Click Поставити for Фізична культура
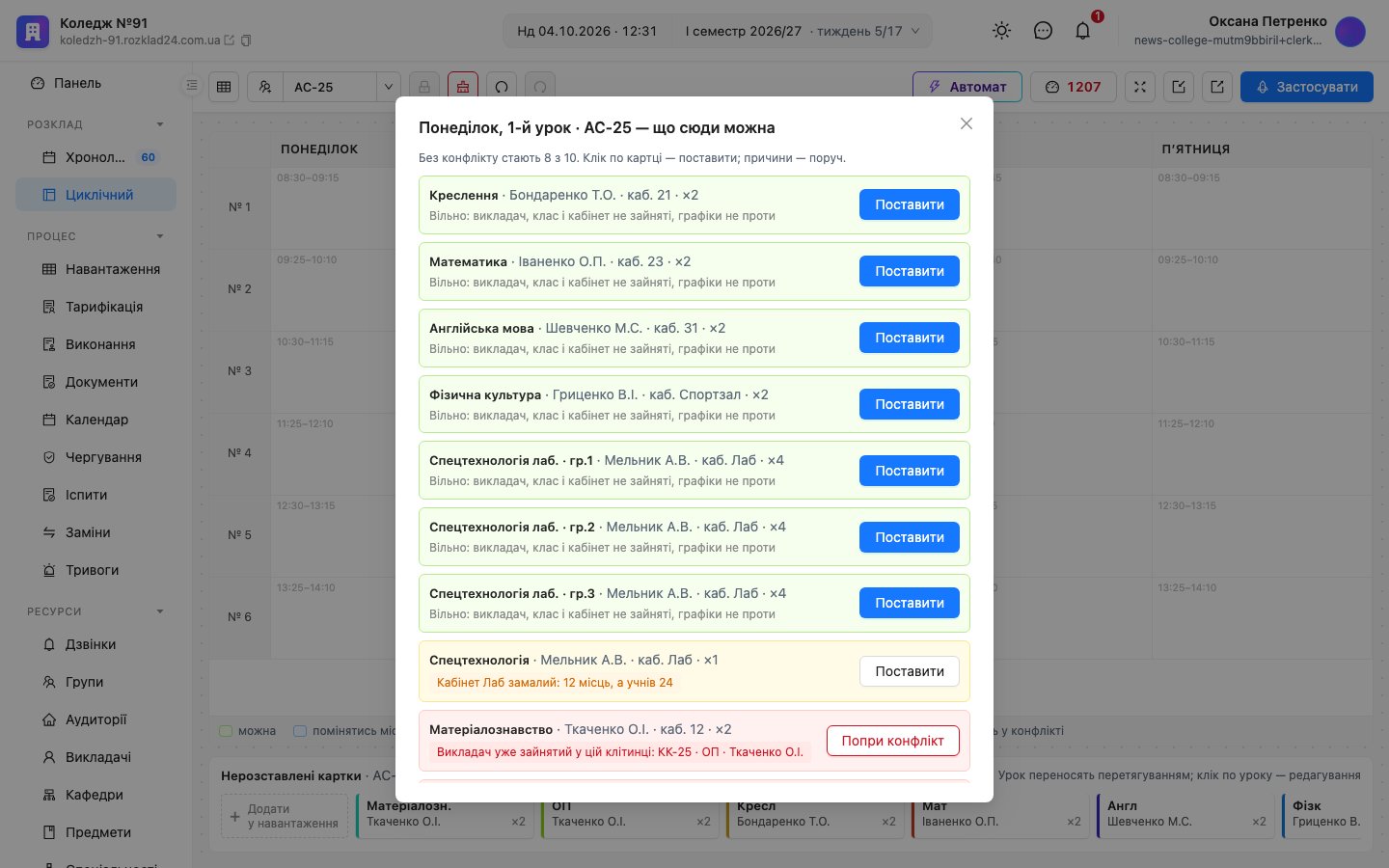 click(910, 404)
